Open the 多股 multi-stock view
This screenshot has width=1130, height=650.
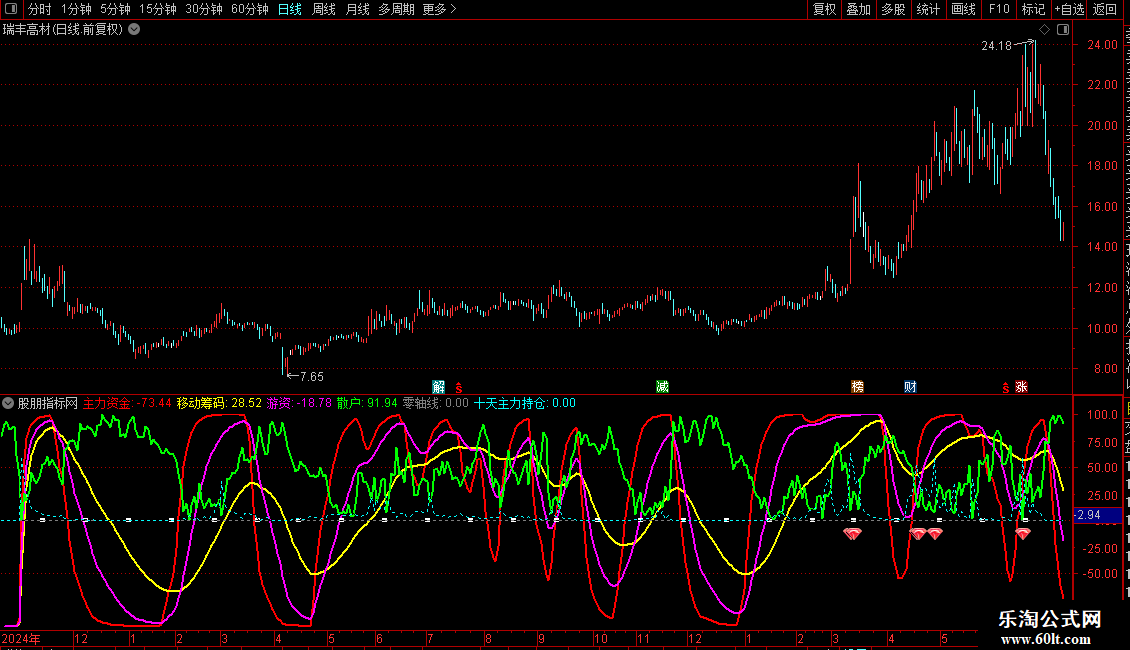point(893,9)
